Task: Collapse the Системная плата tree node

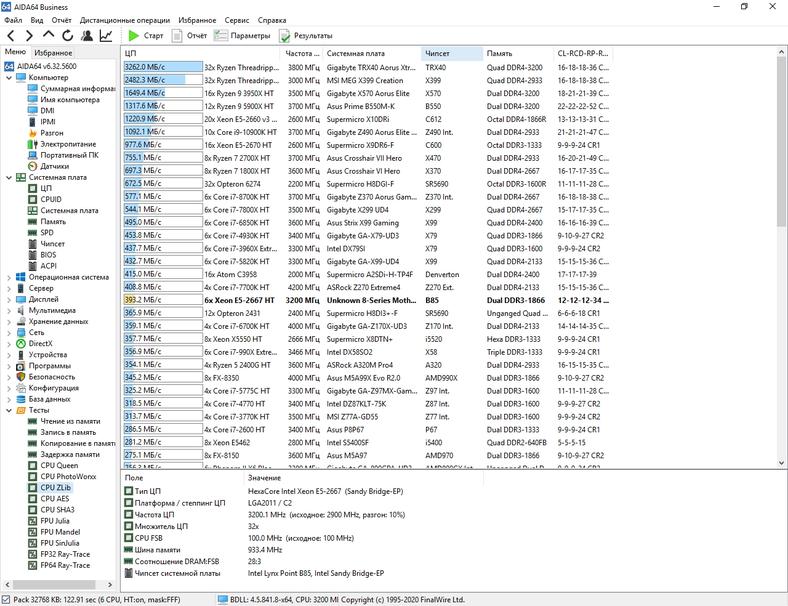Action: pyautogui.click(x=9, y=177)
